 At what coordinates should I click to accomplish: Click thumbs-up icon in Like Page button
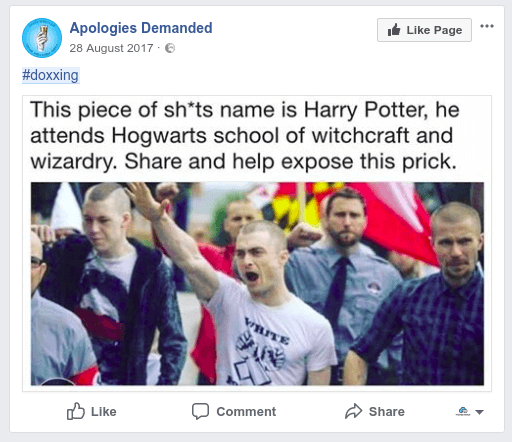tap(394, 30)
